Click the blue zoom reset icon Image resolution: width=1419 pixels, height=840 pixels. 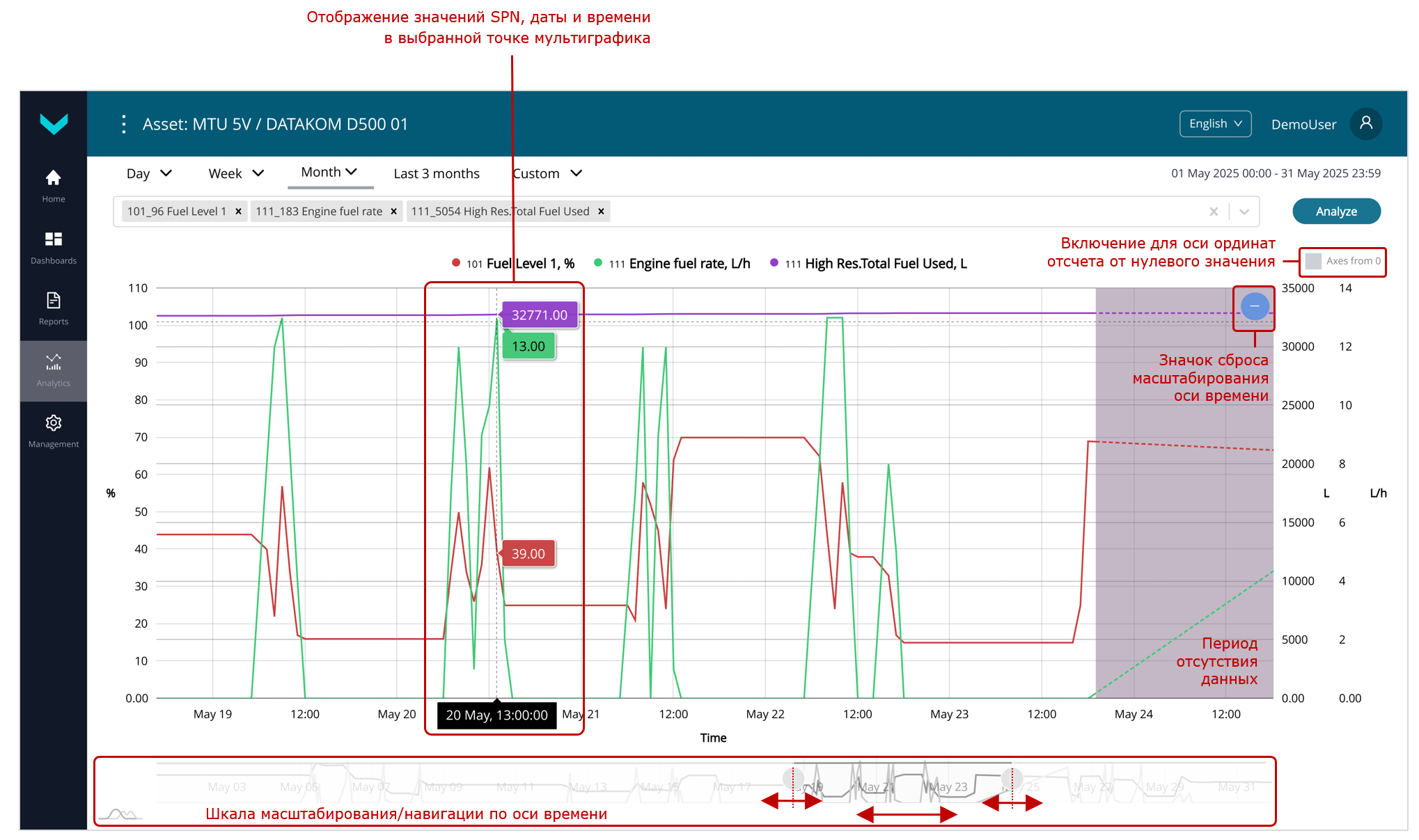(x=1254, y=306)
